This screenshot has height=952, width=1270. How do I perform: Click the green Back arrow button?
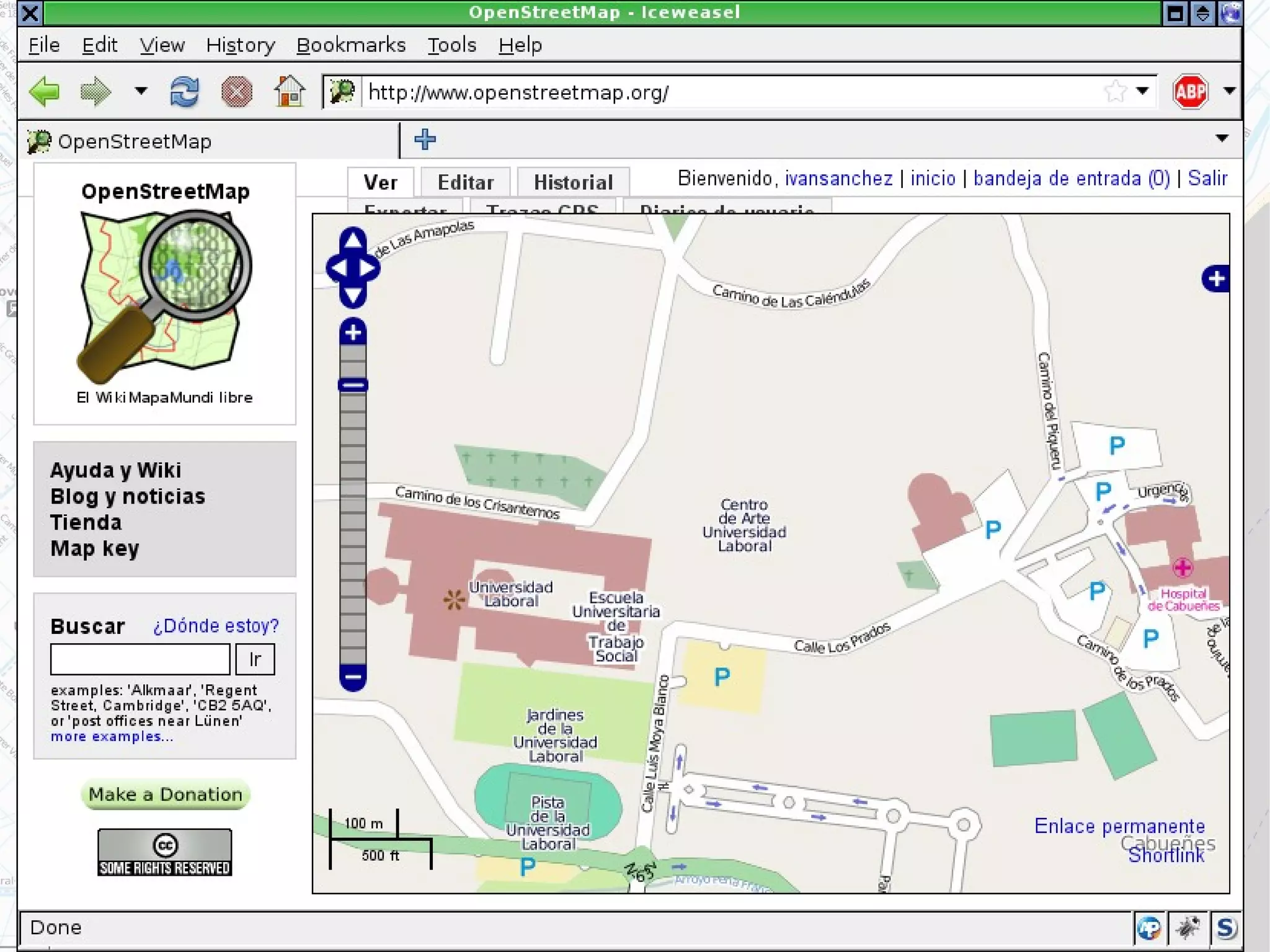tap(45, 92)
